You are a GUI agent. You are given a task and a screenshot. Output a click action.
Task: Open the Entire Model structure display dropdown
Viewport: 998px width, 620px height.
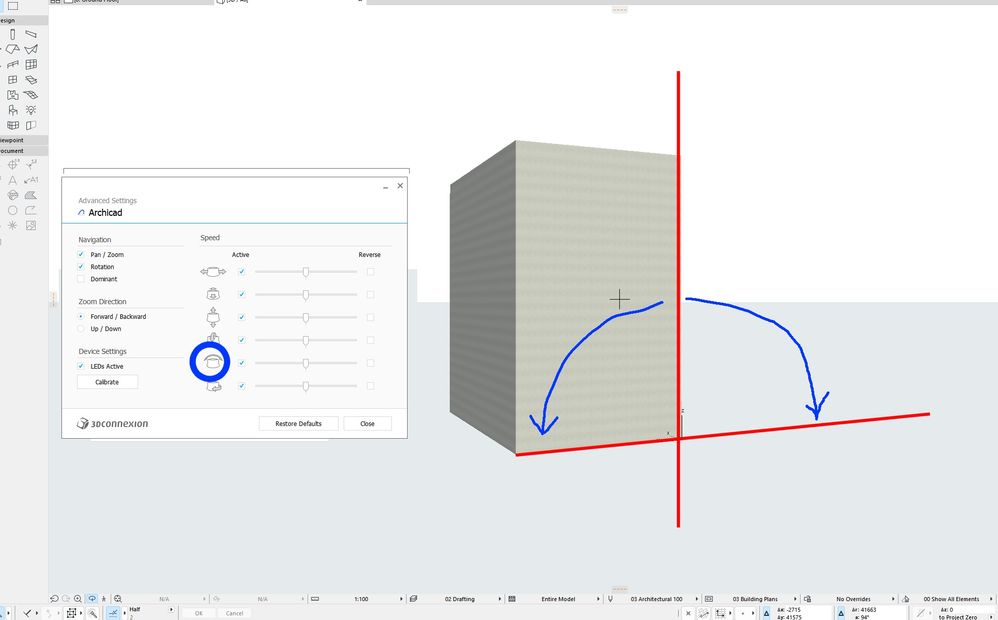(558, 599)
